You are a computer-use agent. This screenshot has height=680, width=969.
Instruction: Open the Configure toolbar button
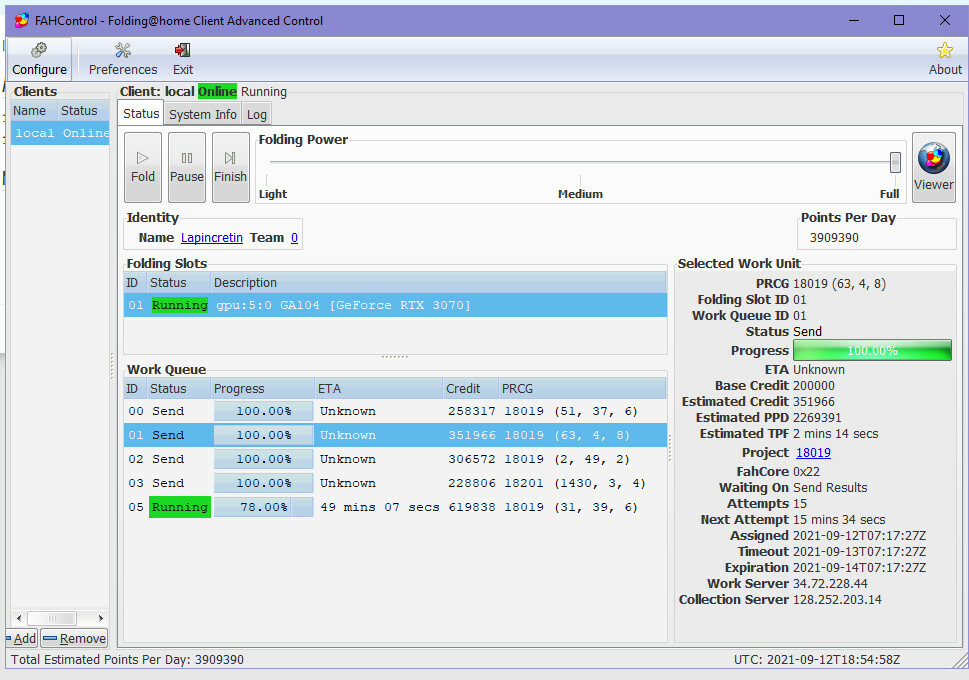coord(40,59)
